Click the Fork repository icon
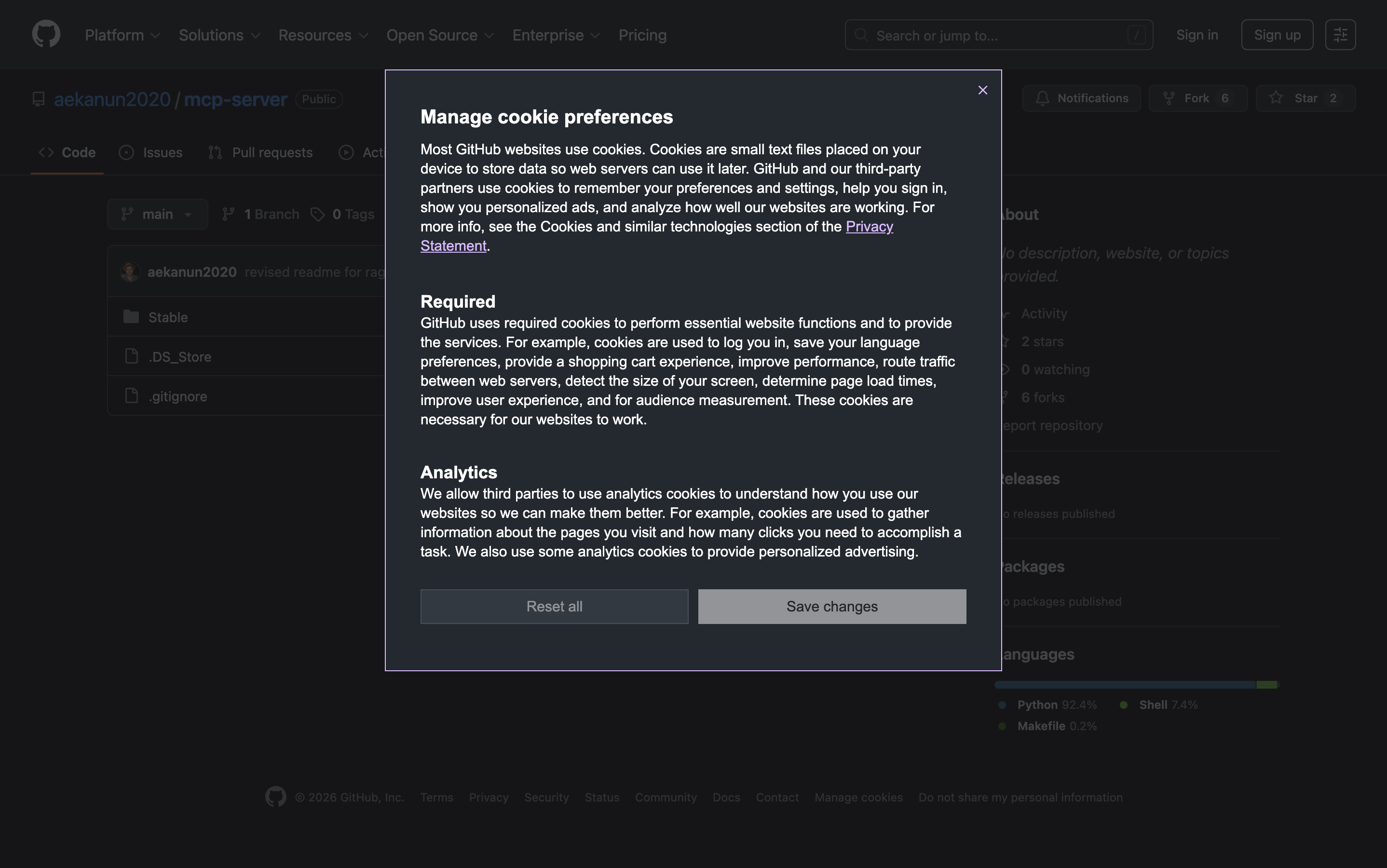The image size is (1387, 868). pyautogui.click(x=1169, y=98)
